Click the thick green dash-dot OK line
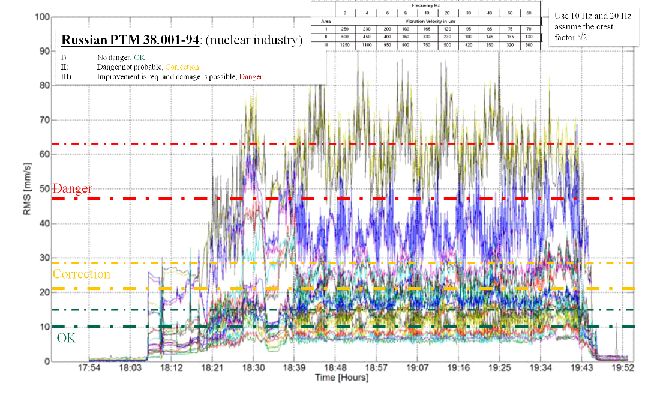Screen dimensions: 654x405 click(x=400, y=326)
